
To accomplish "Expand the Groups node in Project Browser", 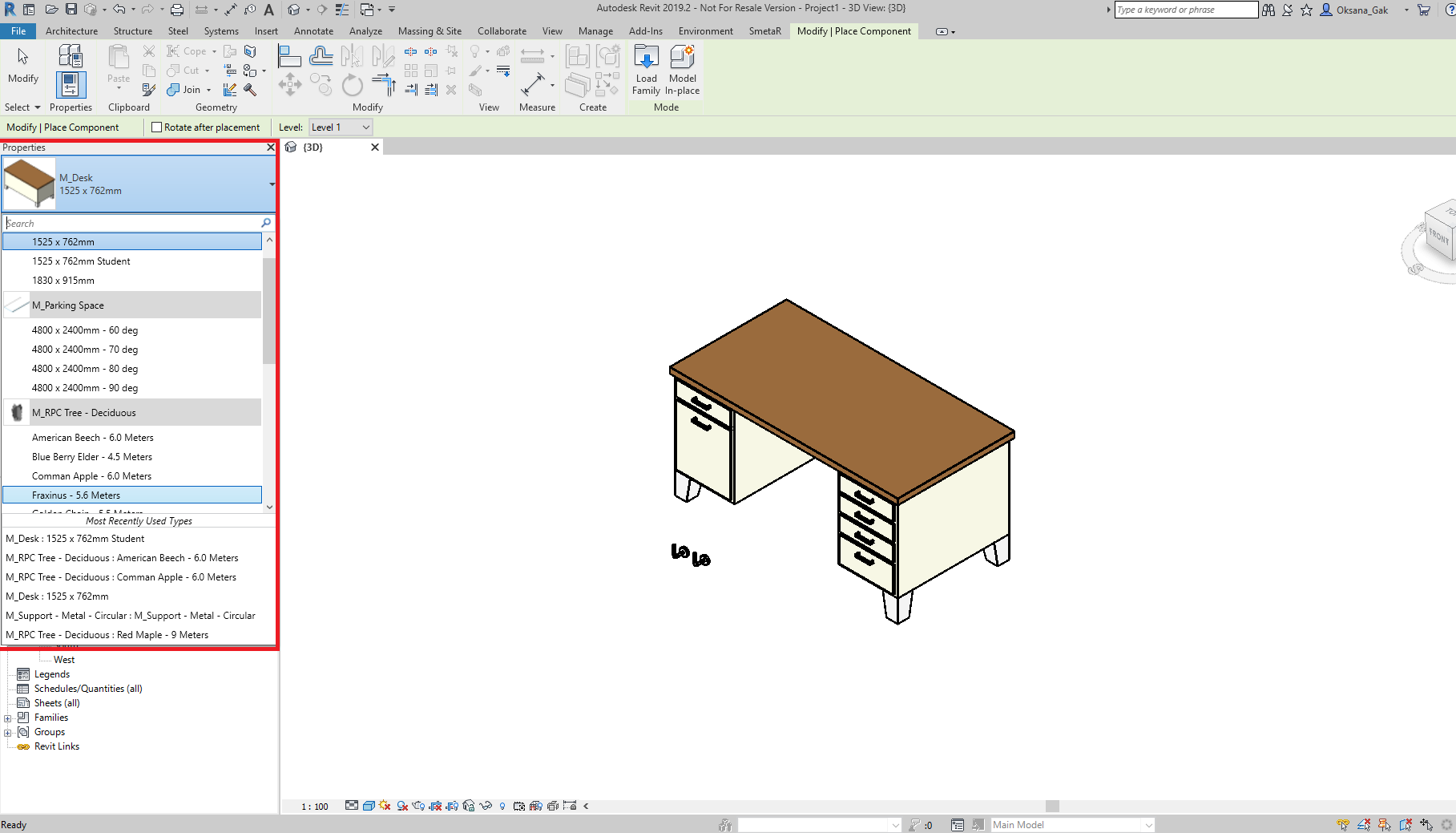I will 8,733.
